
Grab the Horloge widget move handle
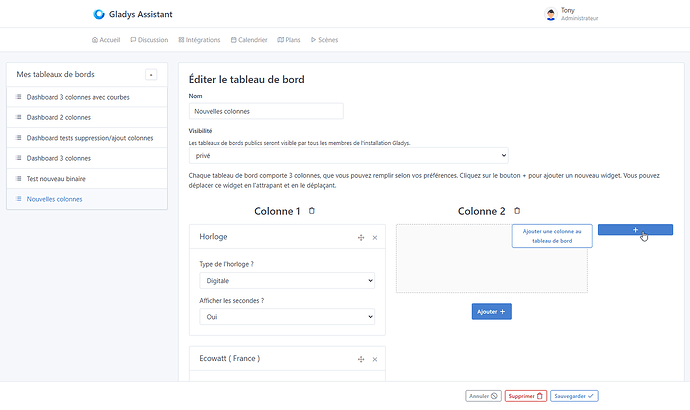360,237
